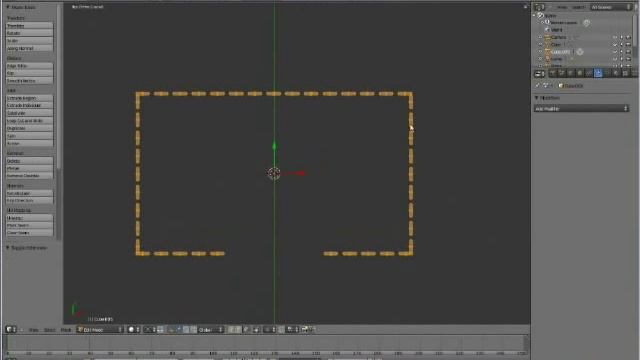This screenshot has height=360, width=640.
Task: Open the pivot point selector in 3D header
Action: (149, 329)
